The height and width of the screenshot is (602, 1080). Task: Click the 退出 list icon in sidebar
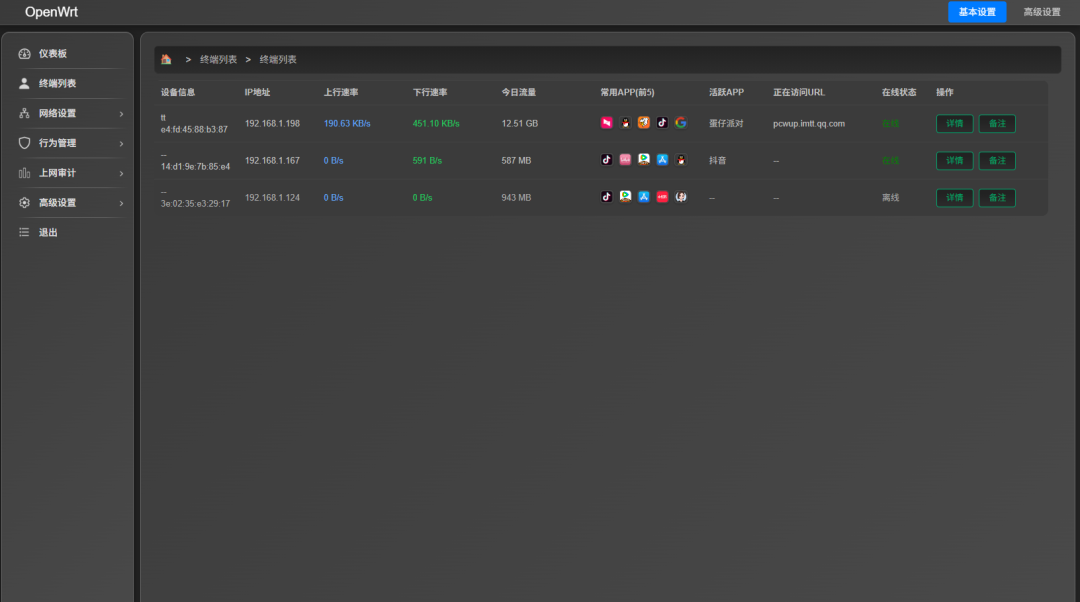[24, 232]
